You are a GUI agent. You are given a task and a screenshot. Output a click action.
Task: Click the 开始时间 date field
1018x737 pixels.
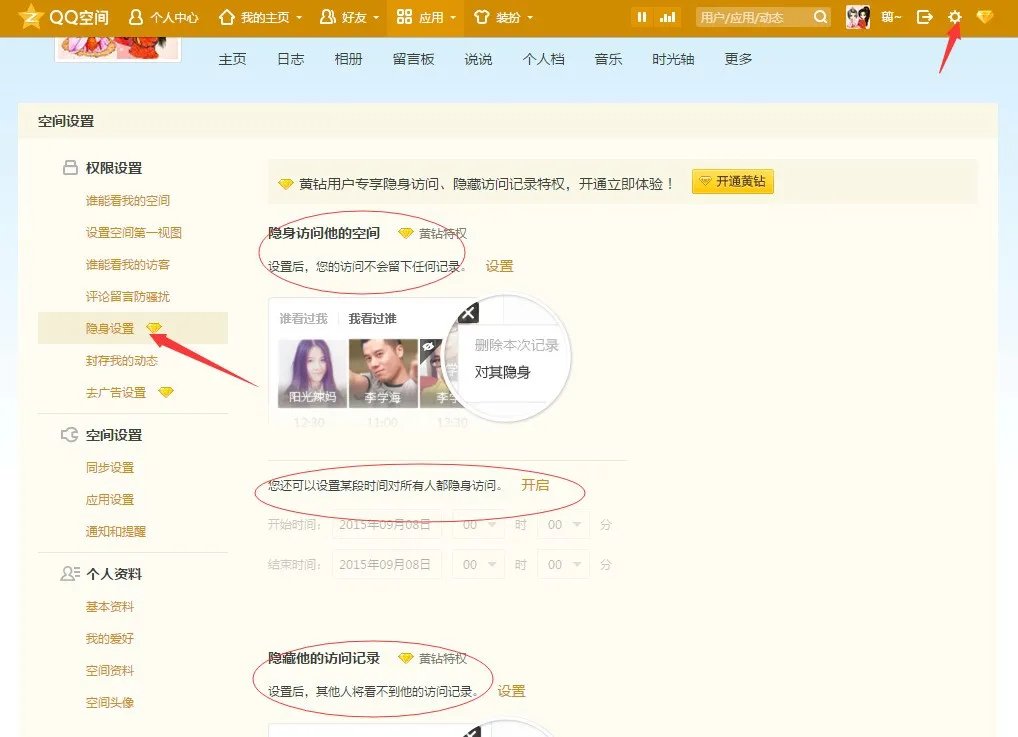(386, 525)
